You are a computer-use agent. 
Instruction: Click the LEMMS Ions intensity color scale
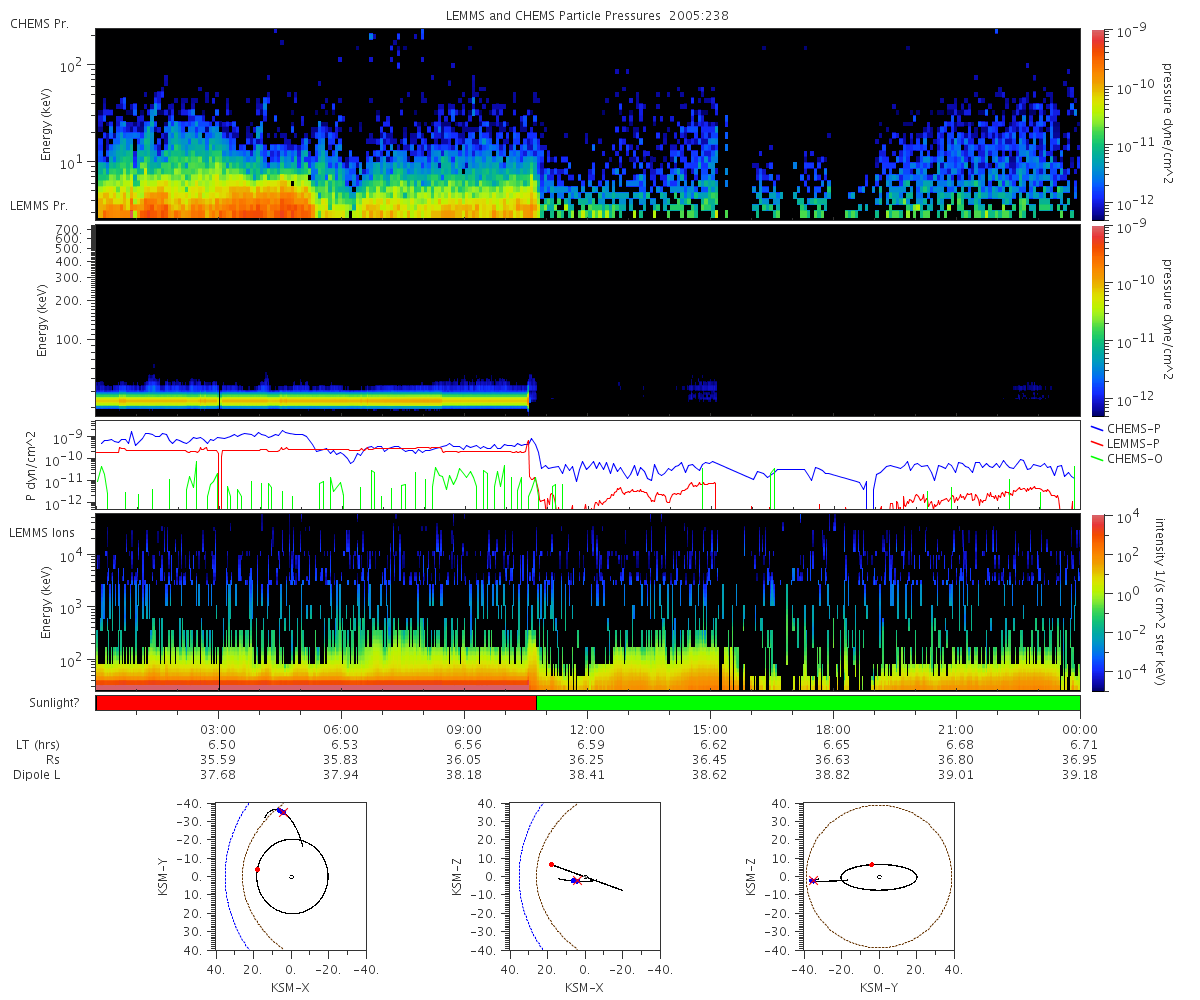click(1097, 603)
